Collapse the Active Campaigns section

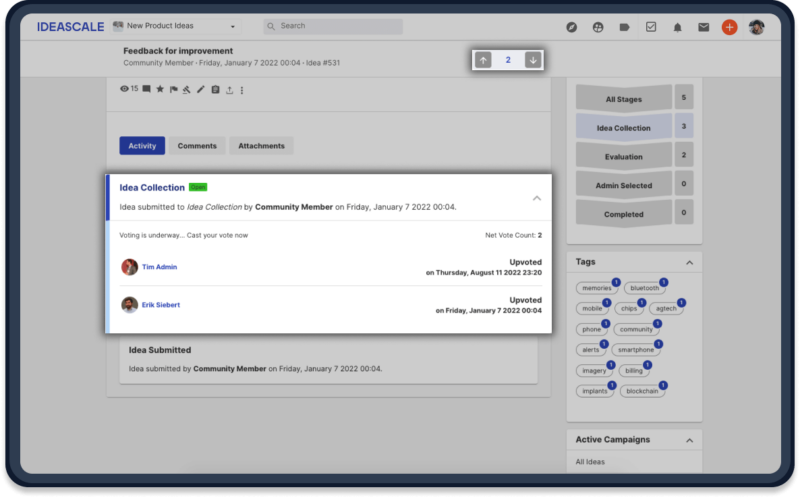pyautogui.click(x=689, y=440)
